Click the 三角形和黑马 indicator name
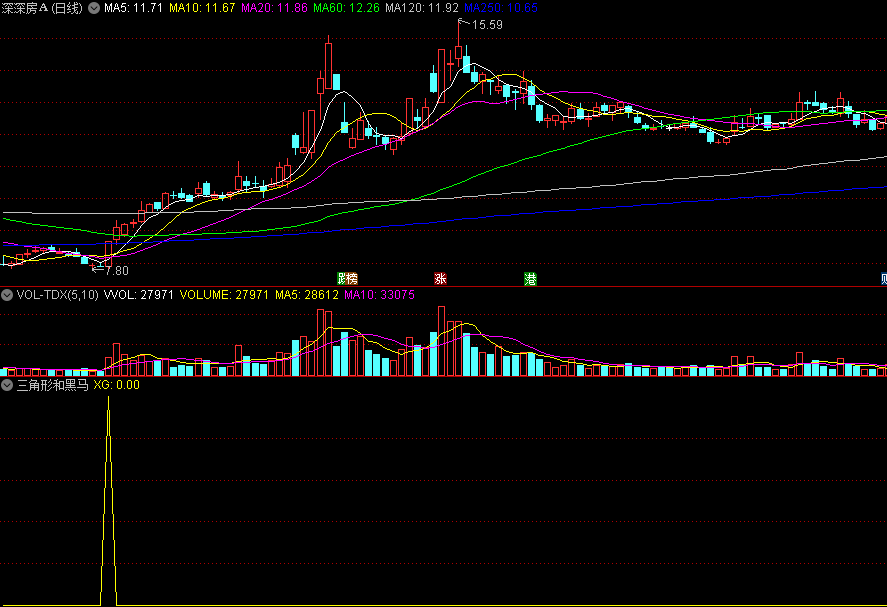The image size is (887, 607). click(53, 385)
